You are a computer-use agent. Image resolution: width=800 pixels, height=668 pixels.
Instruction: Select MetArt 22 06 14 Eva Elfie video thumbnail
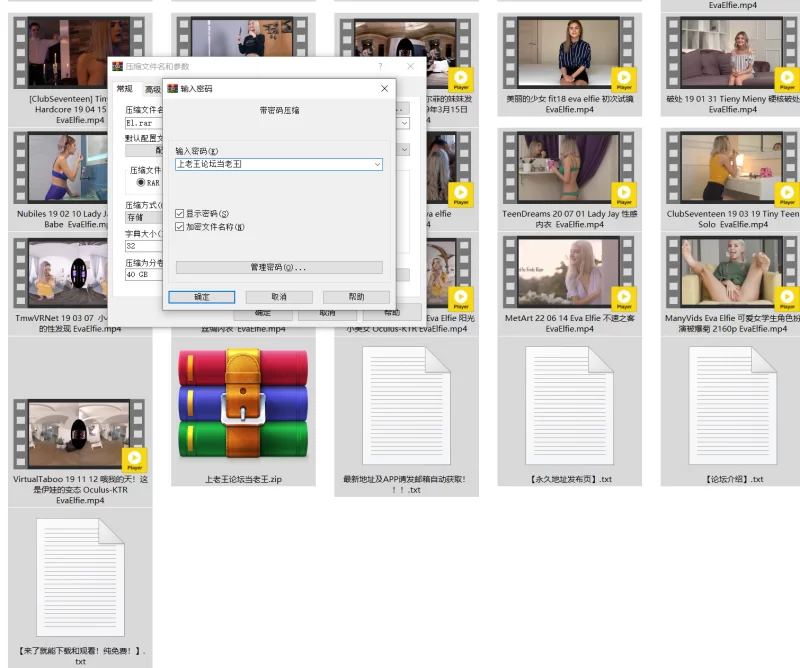click(569, 270)
